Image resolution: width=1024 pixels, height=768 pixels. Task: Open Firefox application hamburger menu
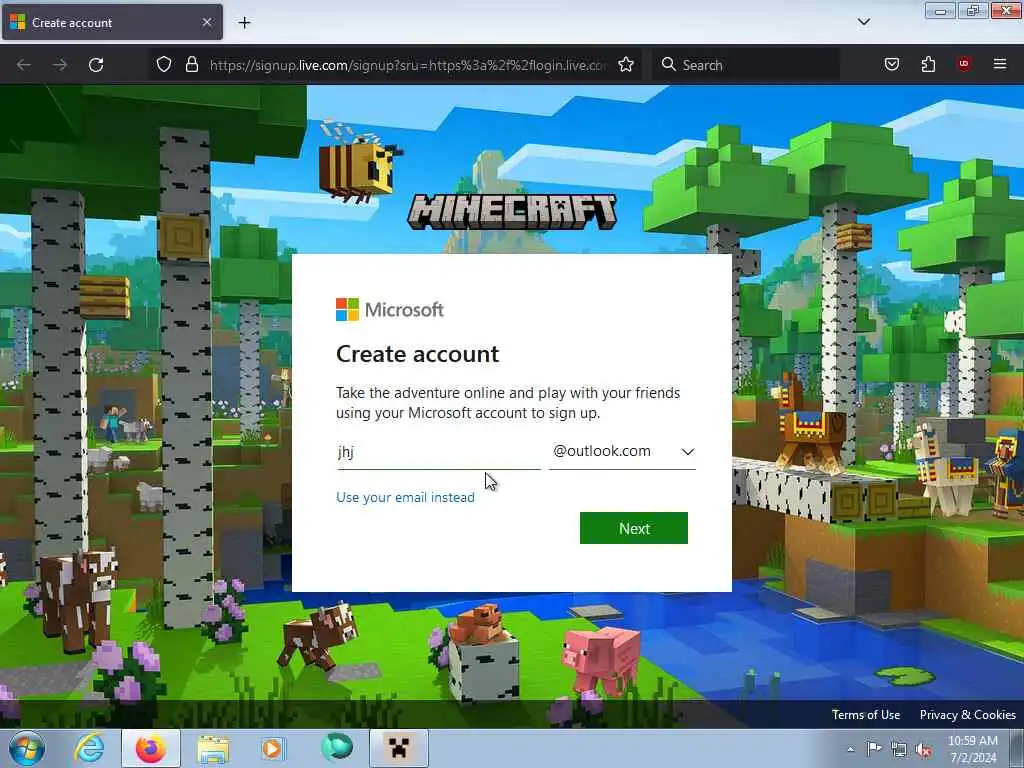(x=1000, y=64)
